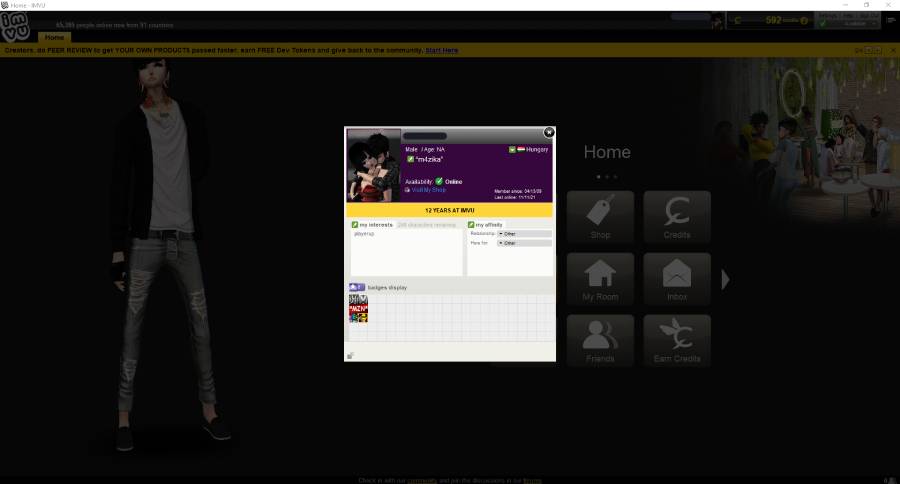900x484 pixels.
Task: Toggle the my affinity checkbox
Action: coord(471,224)
